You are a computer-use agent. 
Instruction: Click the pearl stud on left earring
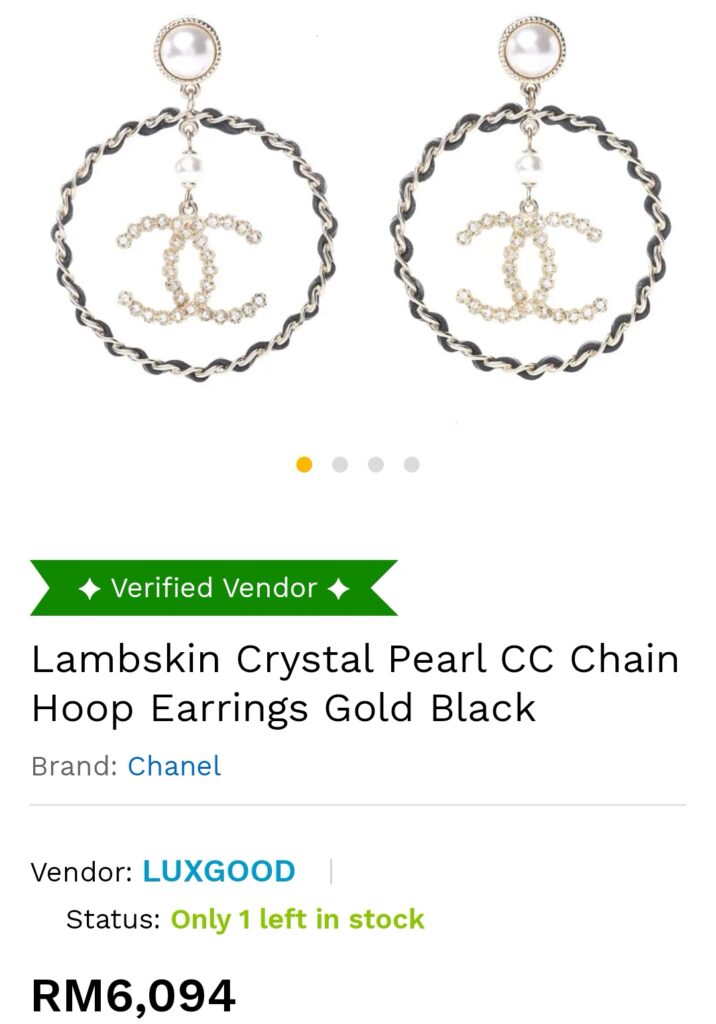[187, 50]
